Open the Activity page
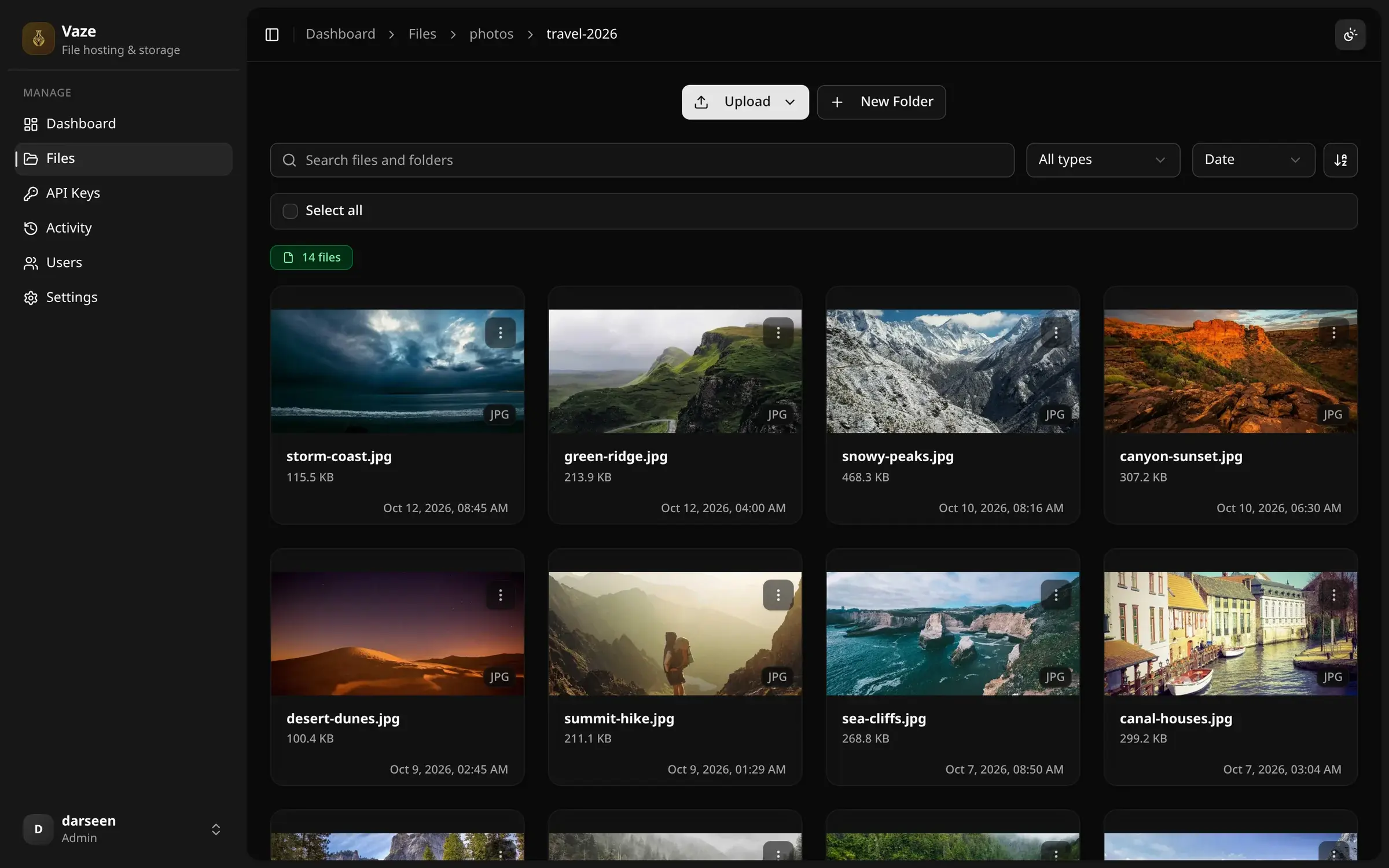Viewport: 1389px width, 868px height. 124,228
